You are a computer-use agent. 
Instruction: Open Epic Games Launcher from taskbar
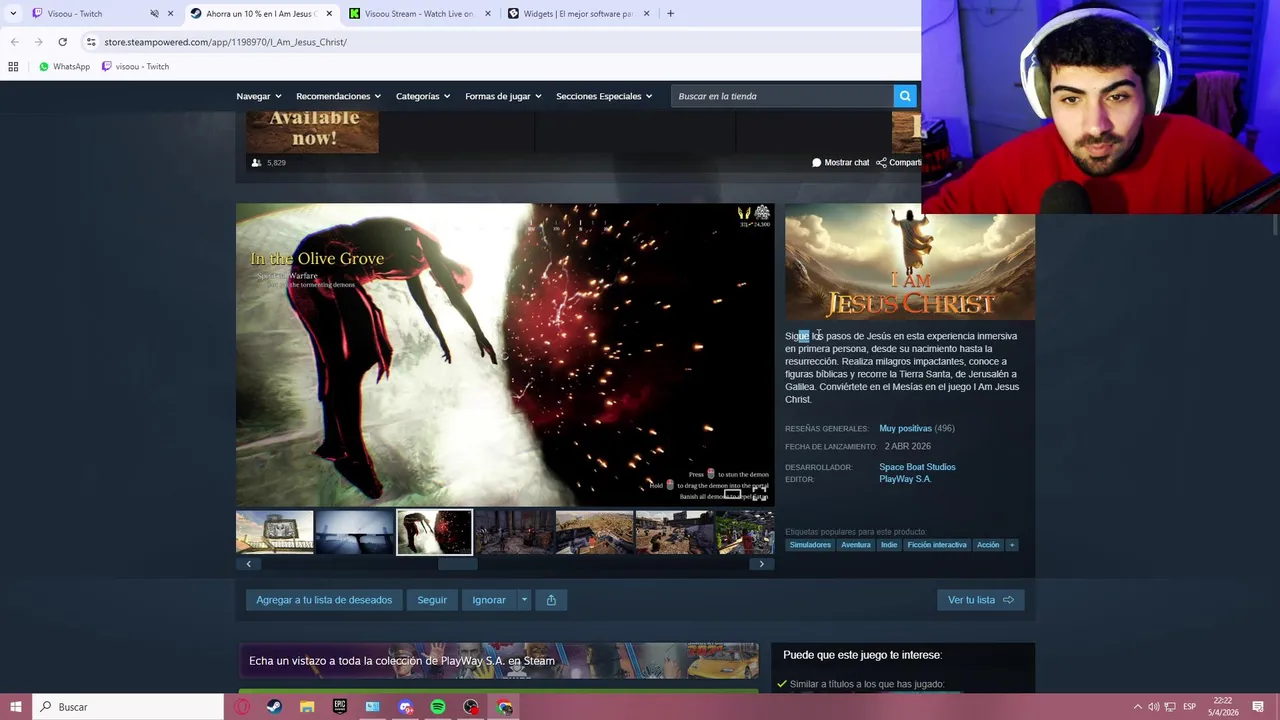point(340,707)
